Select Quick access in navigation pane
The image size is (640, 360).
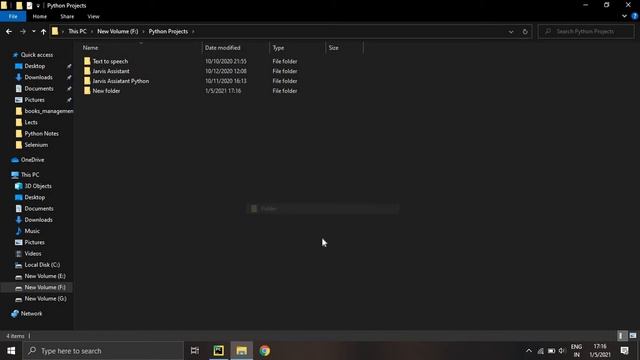click(x=37, y=55)
